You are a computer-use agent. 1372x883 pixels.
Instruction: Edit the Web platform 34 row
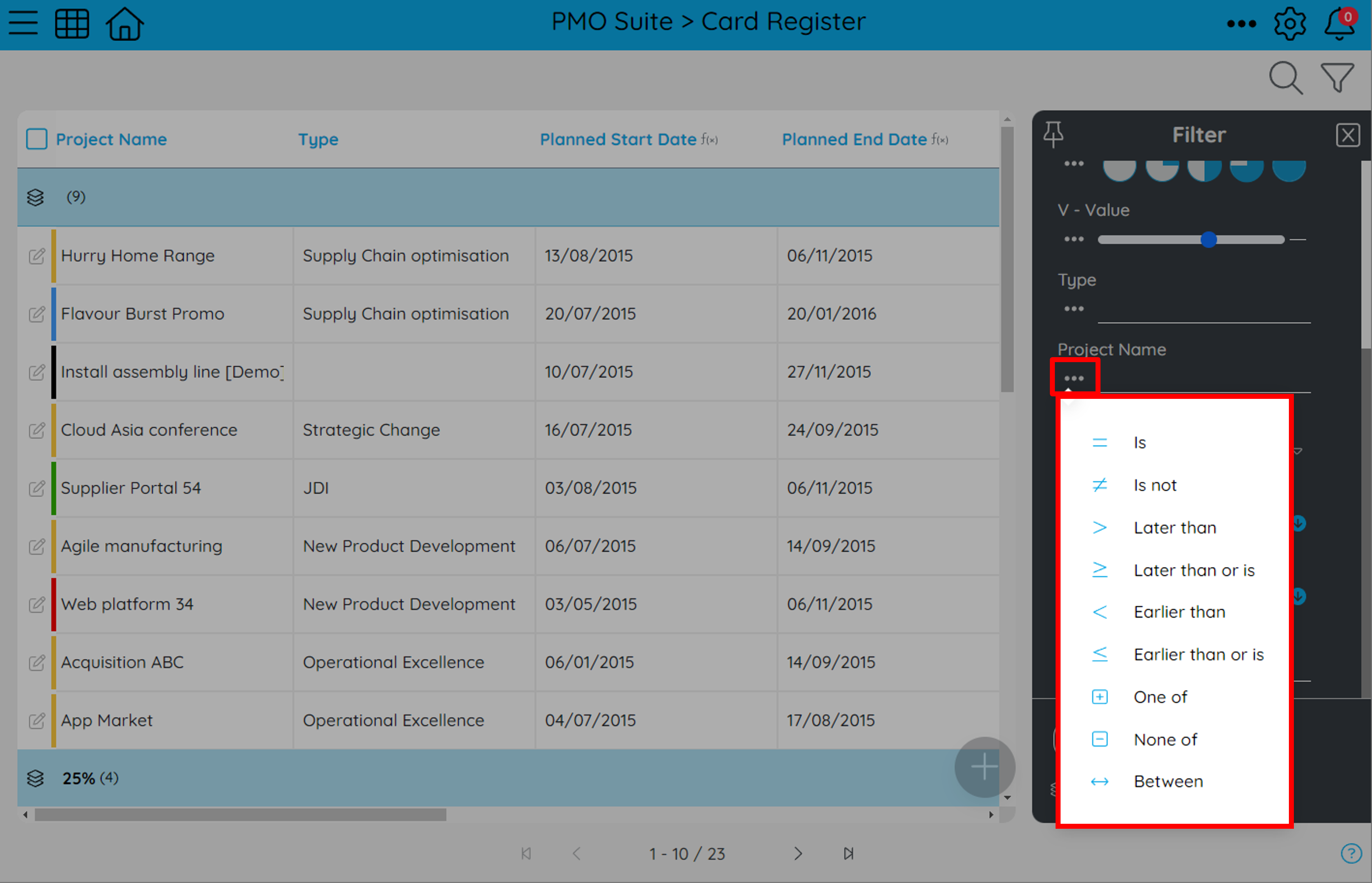click(x=37, y=604)
